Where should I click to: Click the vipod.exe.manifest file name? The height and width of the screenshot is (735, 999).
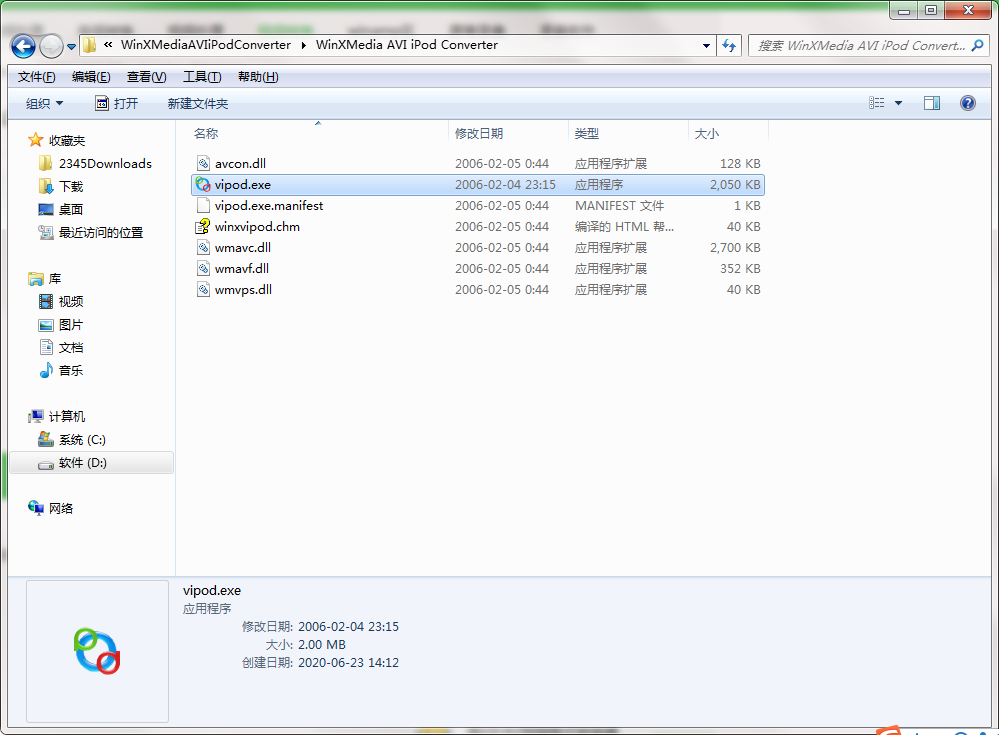pyautogui.click(x=269, y=206)
